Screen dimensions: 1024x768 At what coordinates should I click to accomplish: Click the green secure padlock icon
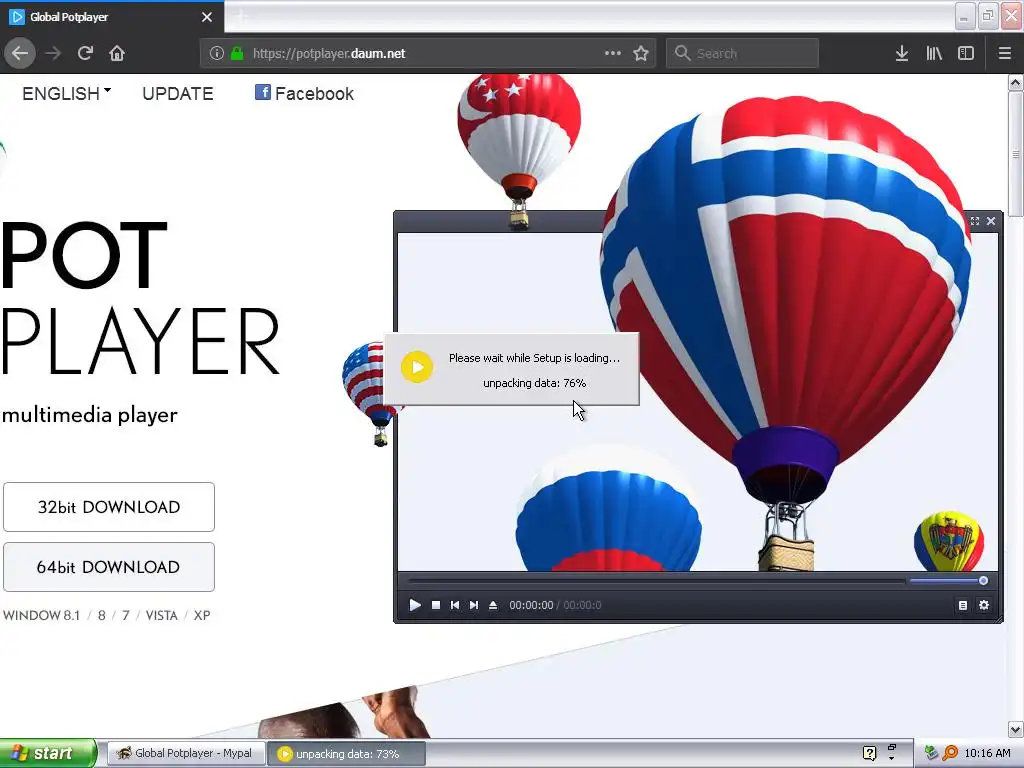coord(237,54)
